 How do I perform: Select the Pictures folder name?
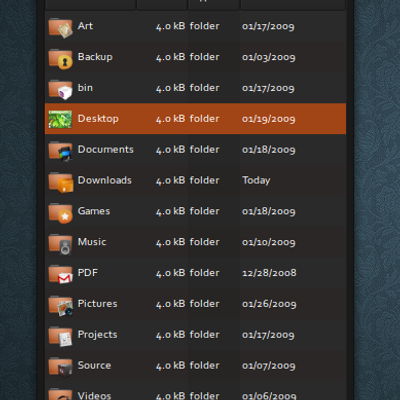97,304
